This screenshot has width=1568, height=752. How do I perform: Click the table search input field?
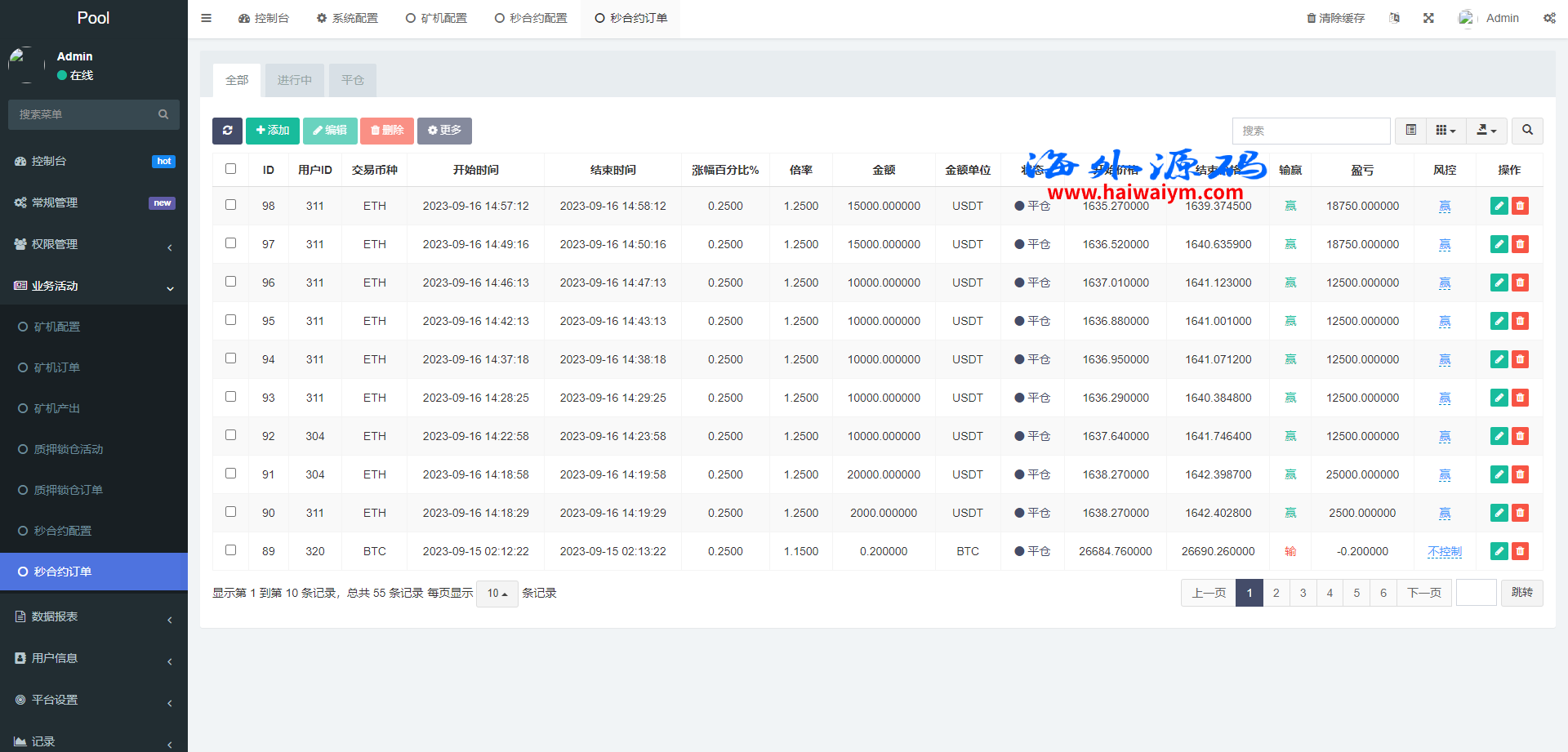pos(1310,131)
